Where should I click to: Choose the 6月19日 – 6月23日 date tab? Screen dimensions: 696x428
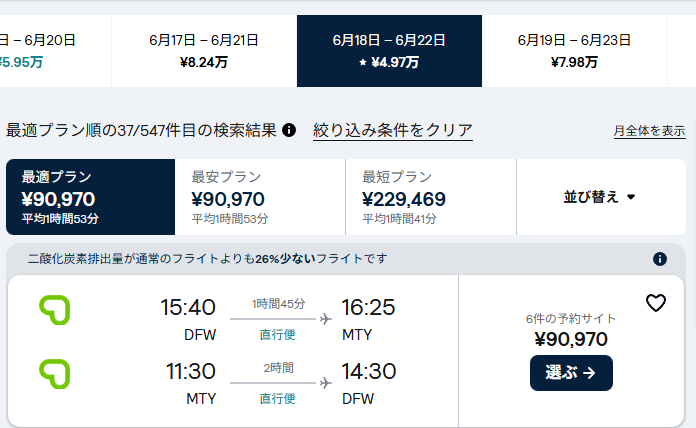coord(574,51)
